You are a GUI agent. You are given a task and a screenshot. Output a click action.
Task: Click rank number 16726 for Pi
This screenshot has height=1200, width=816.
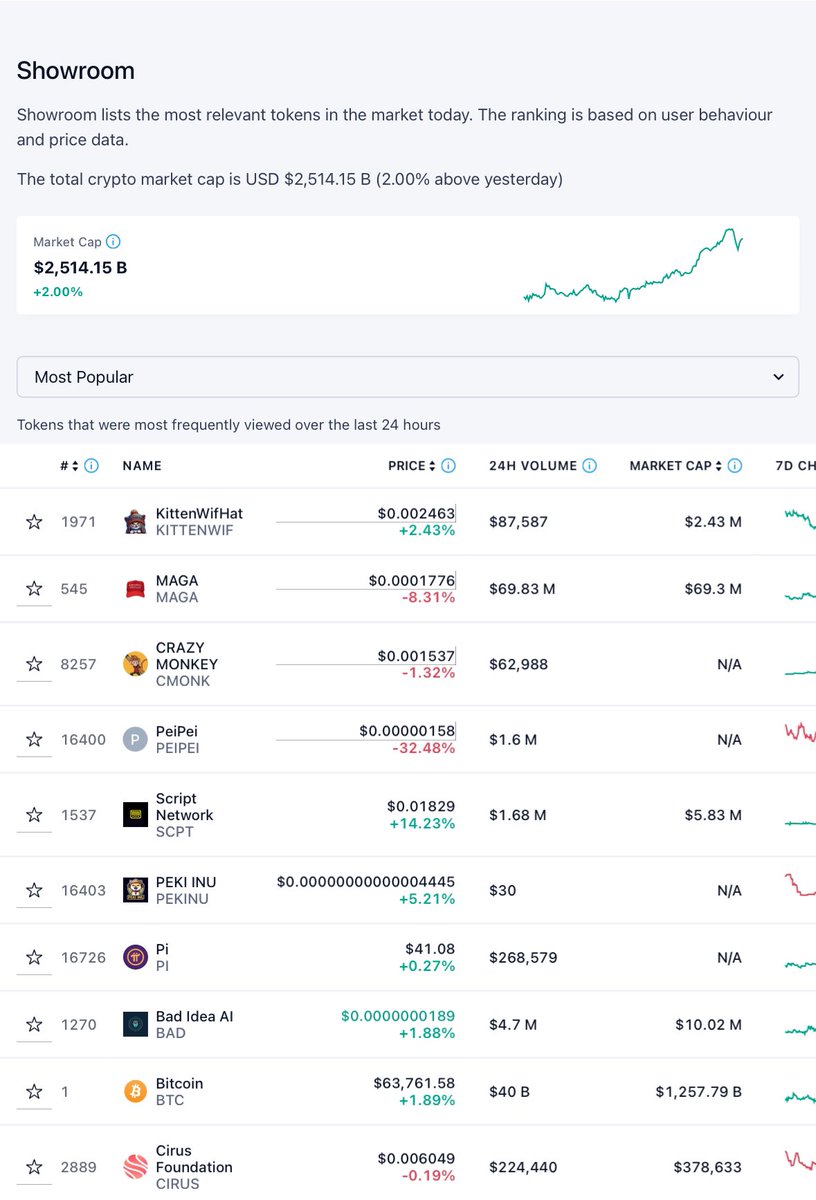pos(83,957)
